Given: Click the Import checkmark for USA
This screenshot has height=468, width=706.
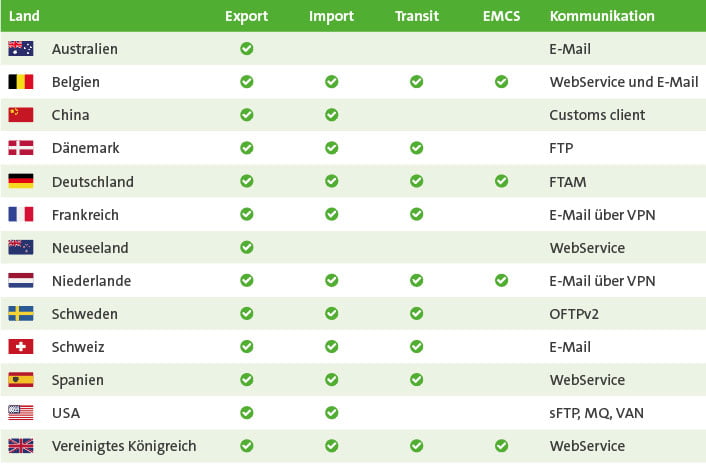Looking at the screenshot, I should click(x=331, y=413).
